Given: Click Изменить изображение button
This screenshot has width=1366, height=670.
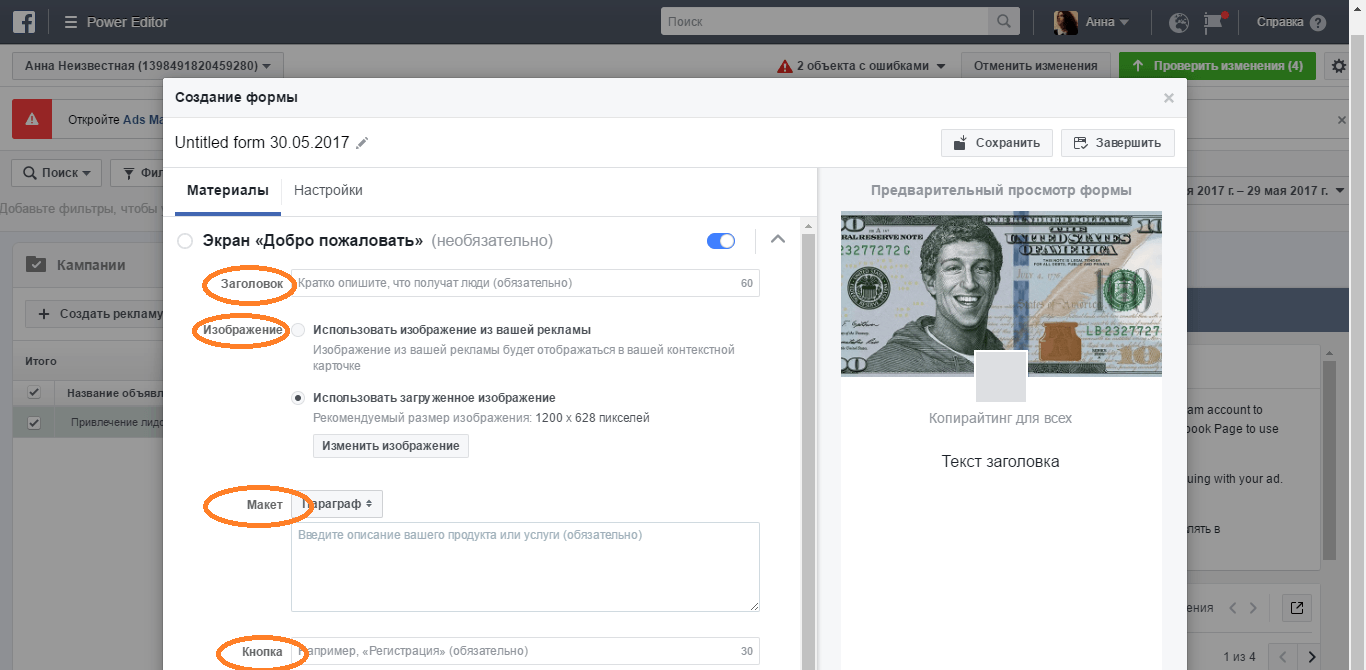Looking at the screenshot, I should 391,446.
